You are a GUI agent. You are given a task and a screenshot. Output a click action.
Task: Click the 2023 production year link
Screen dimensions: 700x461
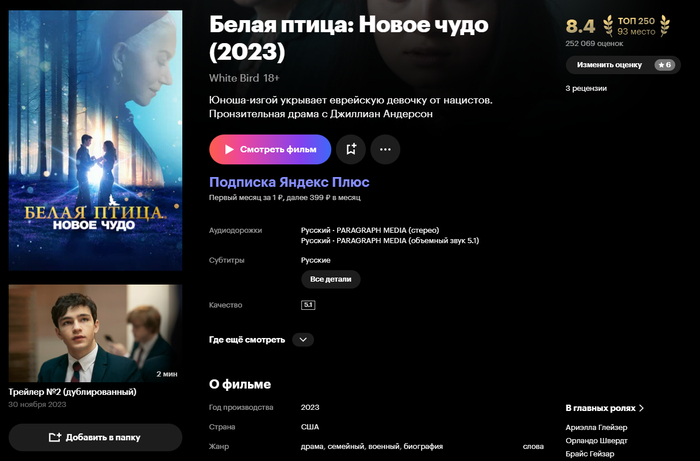[x=310, y=407]
